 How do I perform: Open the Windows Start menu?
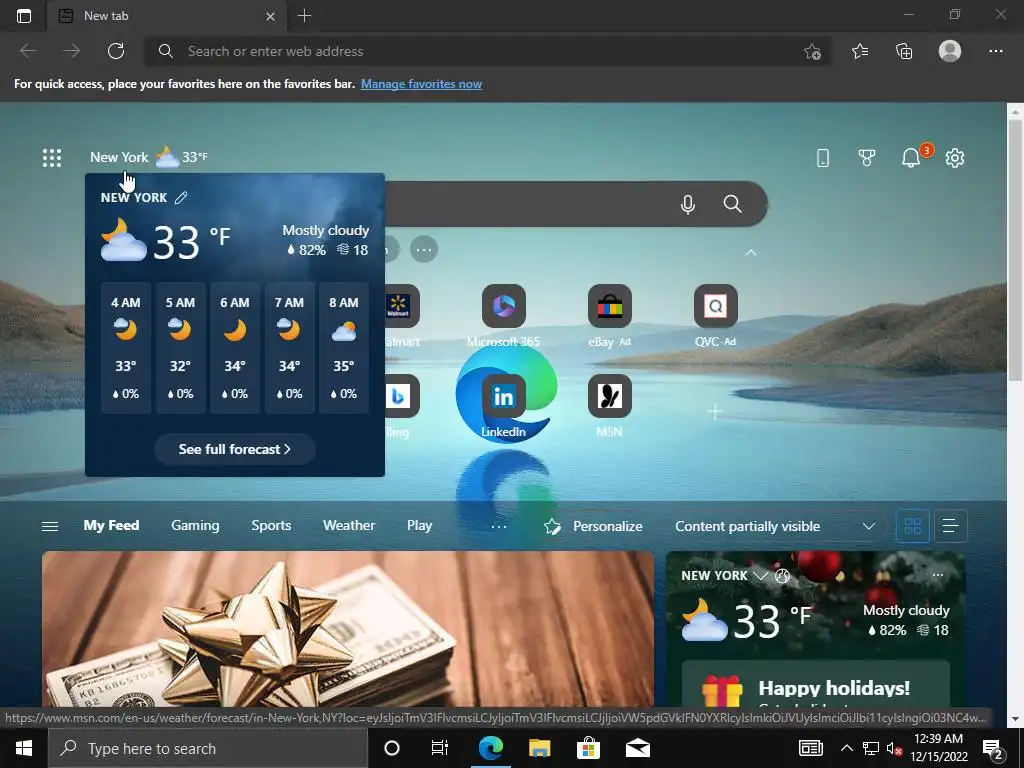24,748
